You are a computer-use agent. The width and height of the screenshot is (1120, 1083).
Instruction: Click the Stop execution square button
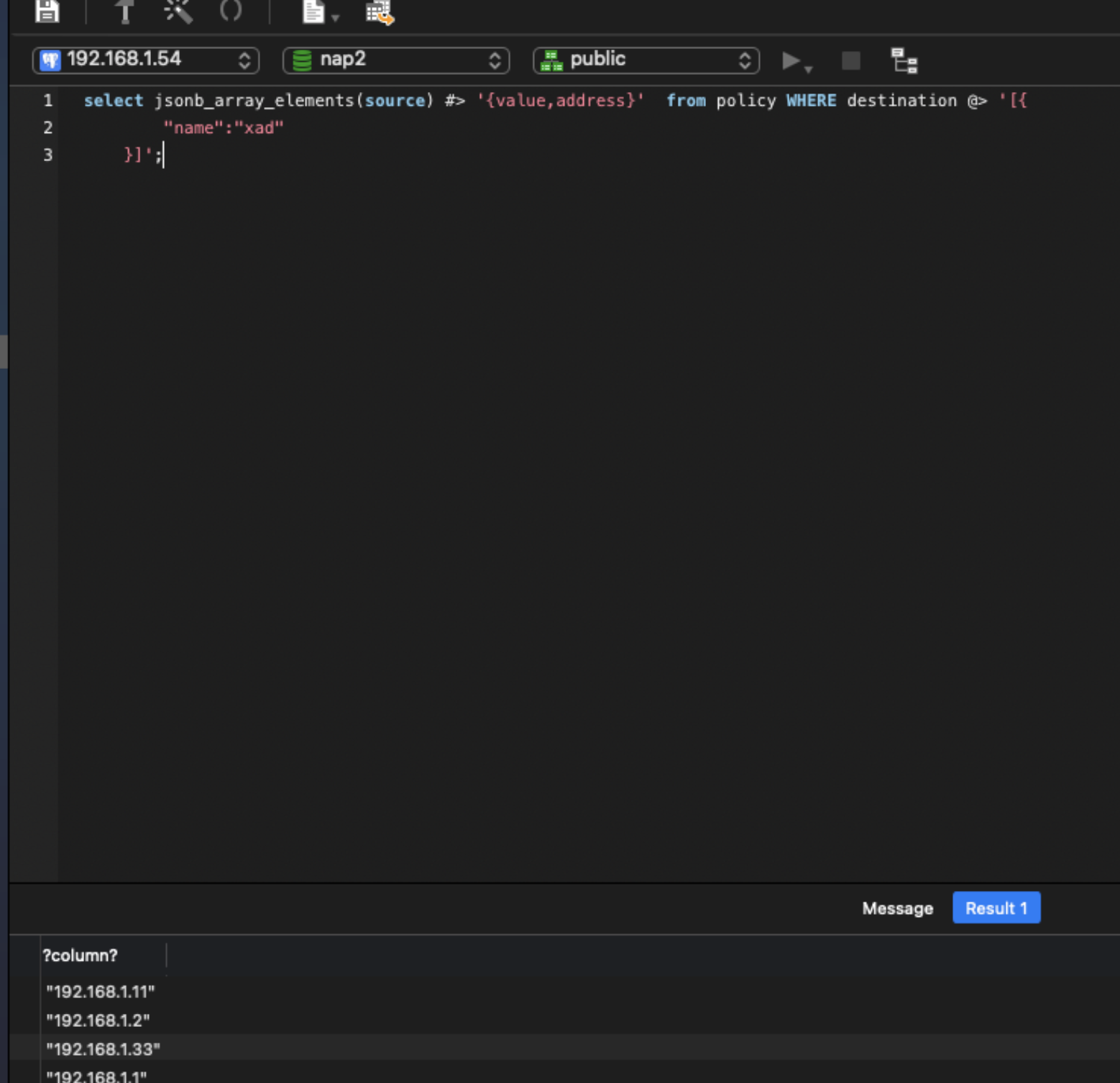coord(851,60)
